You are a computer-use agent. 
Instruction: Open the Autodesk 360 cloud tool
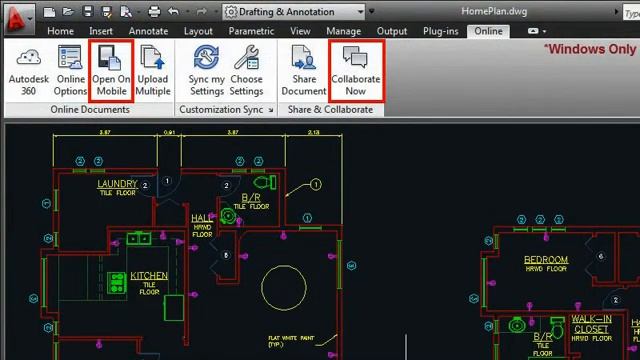point(29,71)
